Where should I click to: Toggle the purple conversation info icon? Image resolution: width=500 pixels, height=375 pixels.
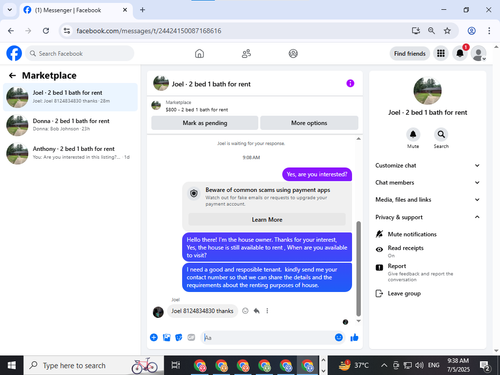click(350, 83)
